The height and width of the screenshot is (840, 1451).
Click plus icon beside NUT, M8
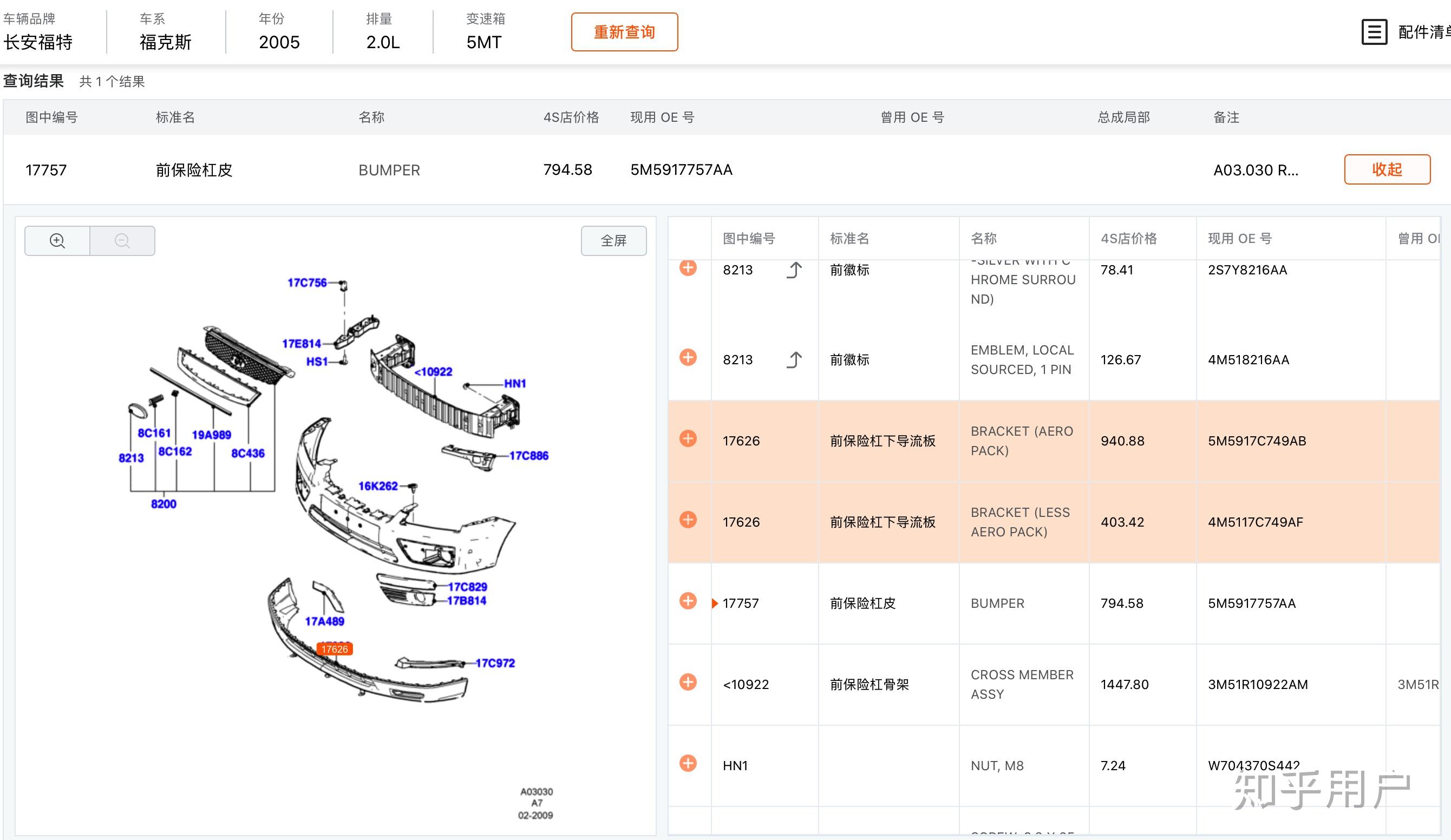click(x=688, y=764)
